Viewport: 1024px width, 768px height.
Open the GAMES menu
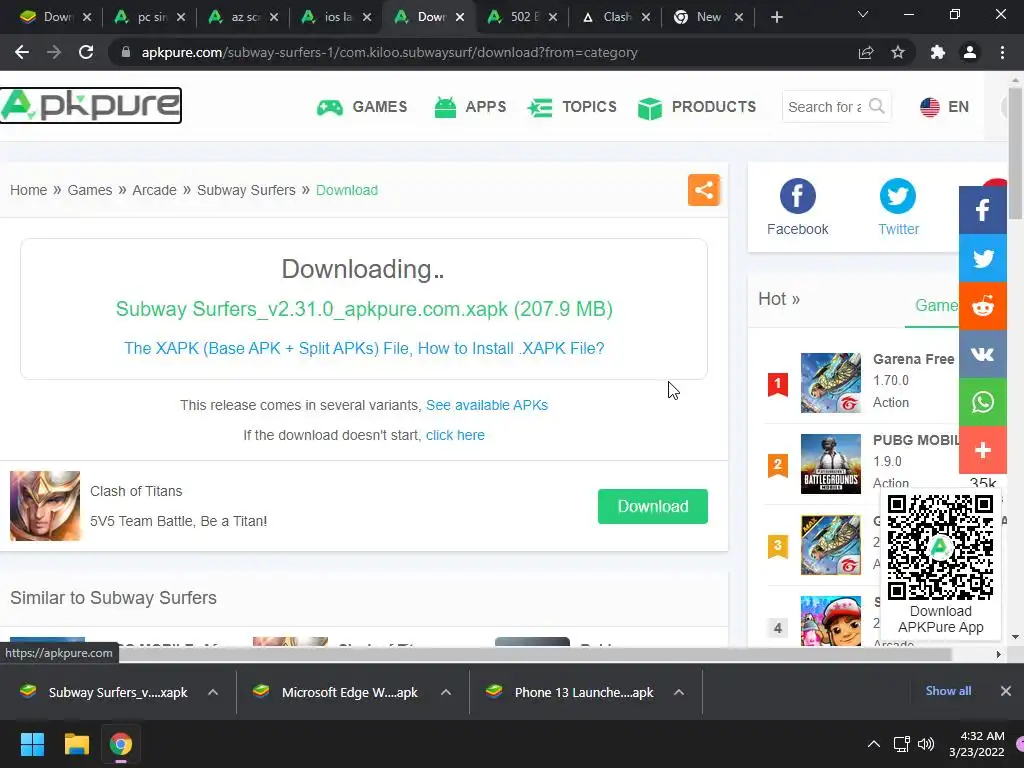point(362,107)
